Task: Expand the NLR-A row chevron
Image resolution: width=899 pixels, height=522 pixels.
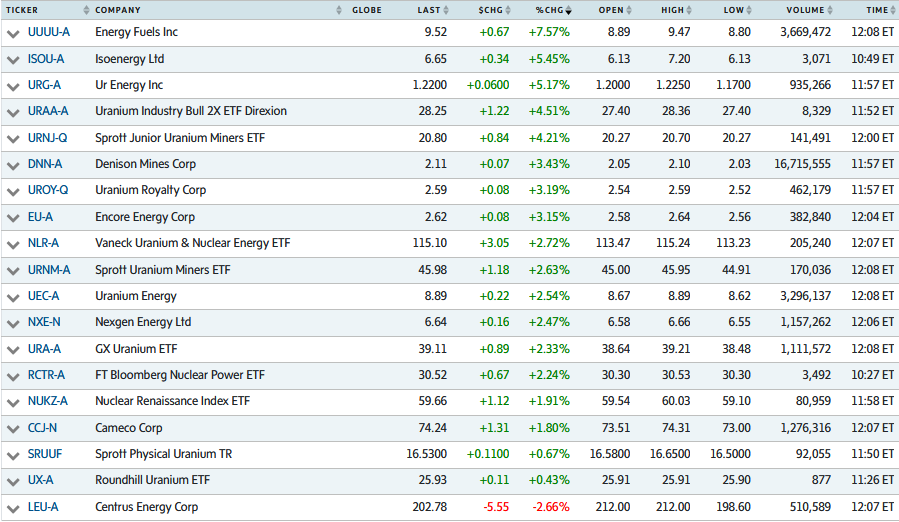Action: click(13, 245)
